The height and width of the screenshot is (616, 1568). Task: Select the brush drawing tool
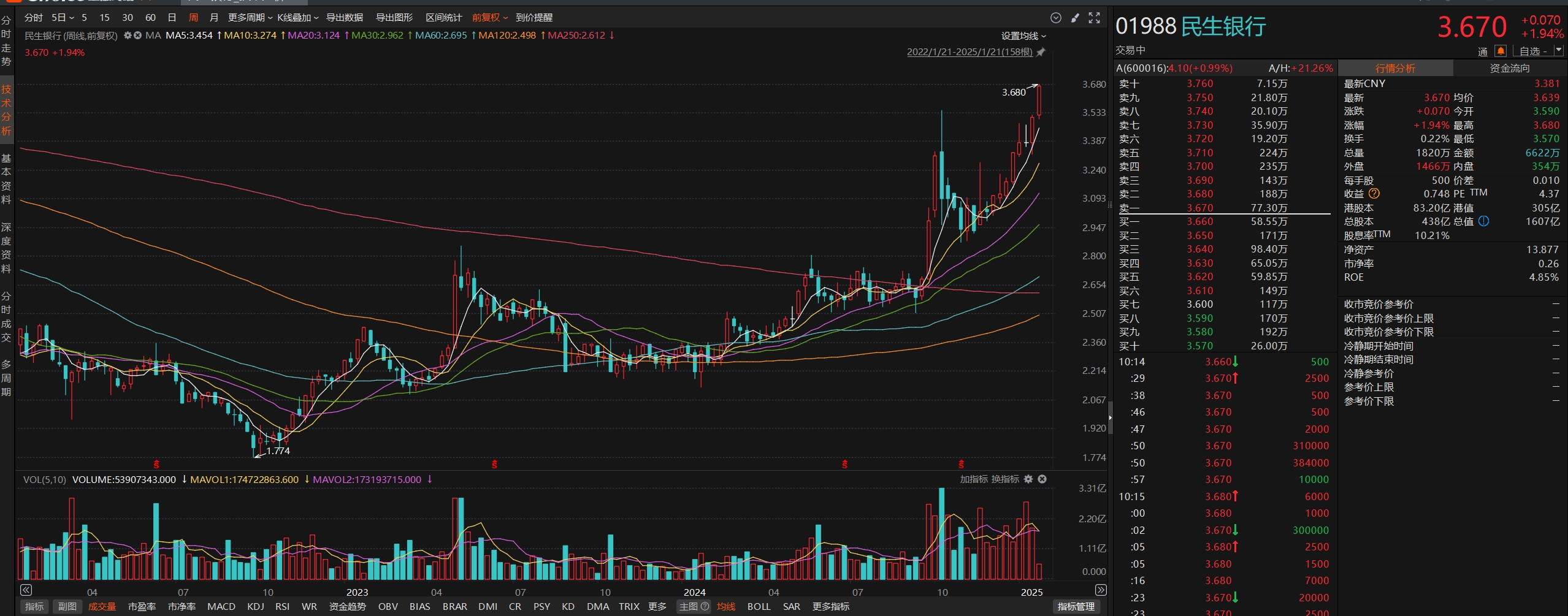point(1075,18)
